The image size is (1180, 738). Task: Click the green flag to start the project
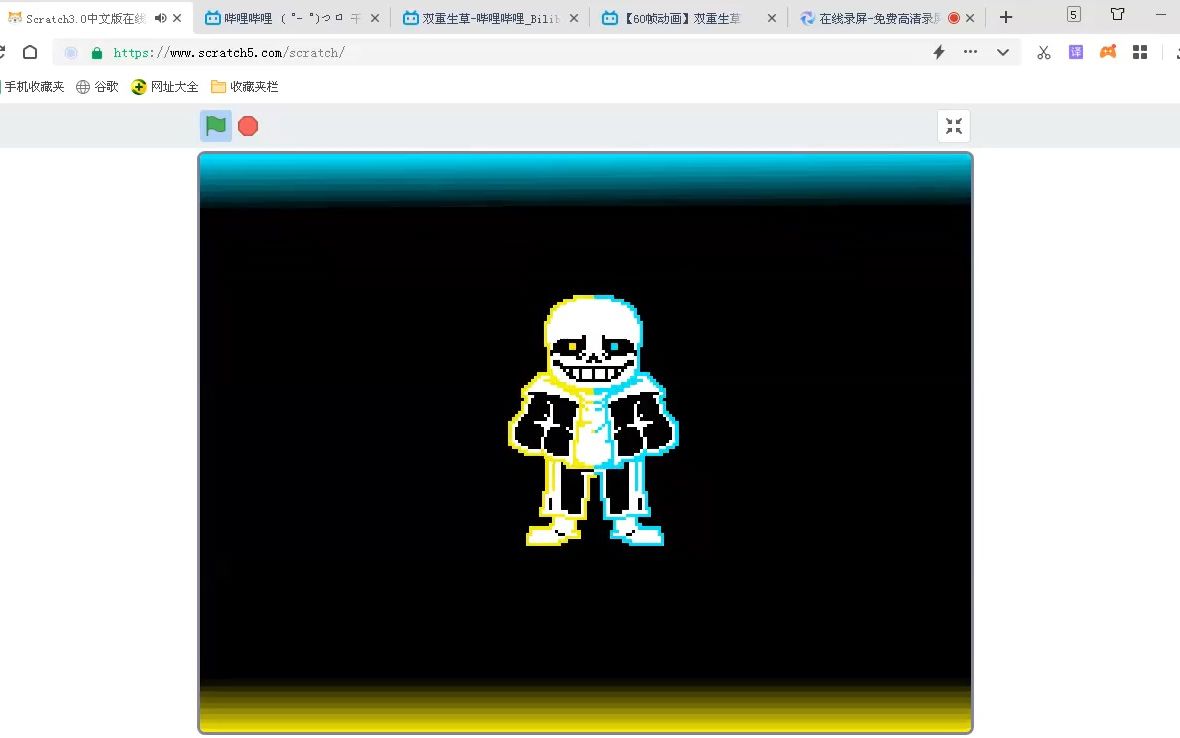[216, 126]
